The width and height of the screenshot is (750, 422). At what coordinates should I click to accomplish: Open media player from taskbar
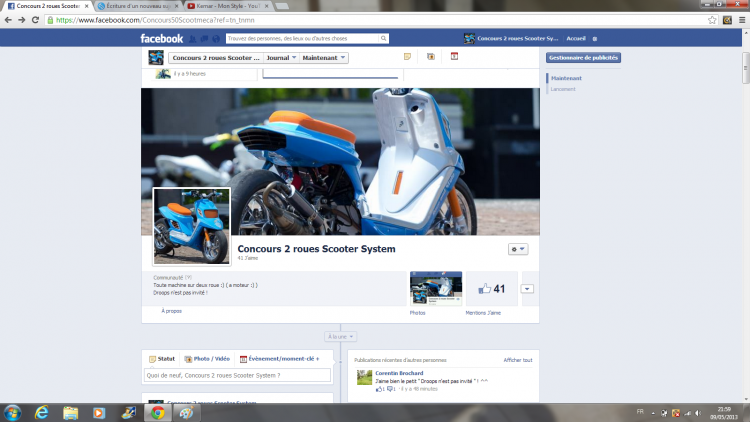pyautogui.click(x=99, y=412)
